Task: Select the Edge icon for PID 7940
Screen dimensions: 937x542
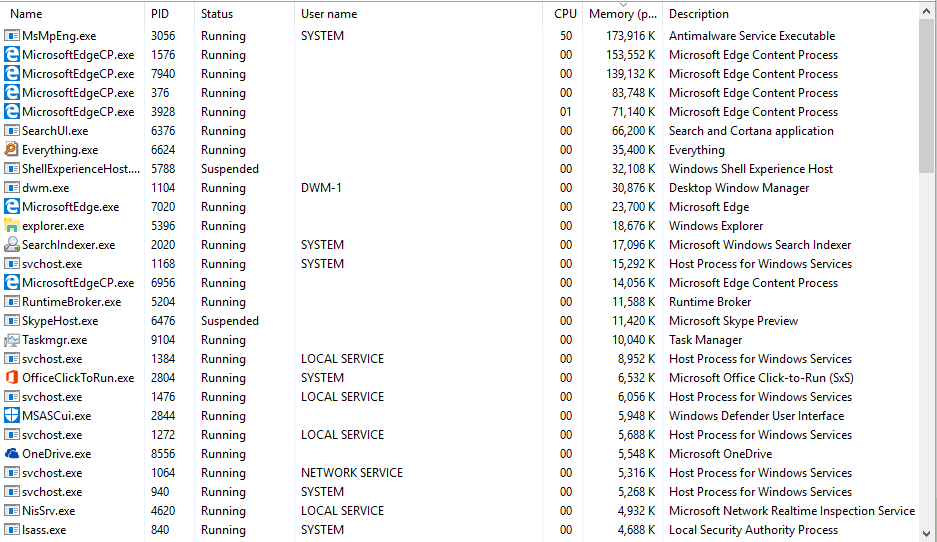Action: [x=11, y=74]
